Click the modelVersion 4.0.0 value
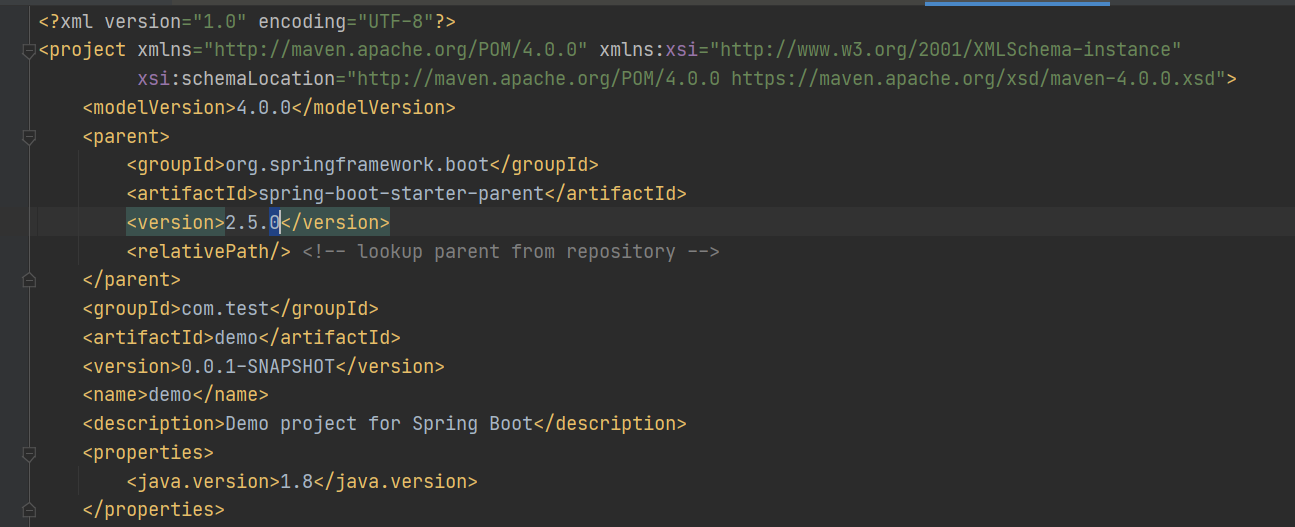This screenshot has width=1295, height=527. (x=263, y=108)
